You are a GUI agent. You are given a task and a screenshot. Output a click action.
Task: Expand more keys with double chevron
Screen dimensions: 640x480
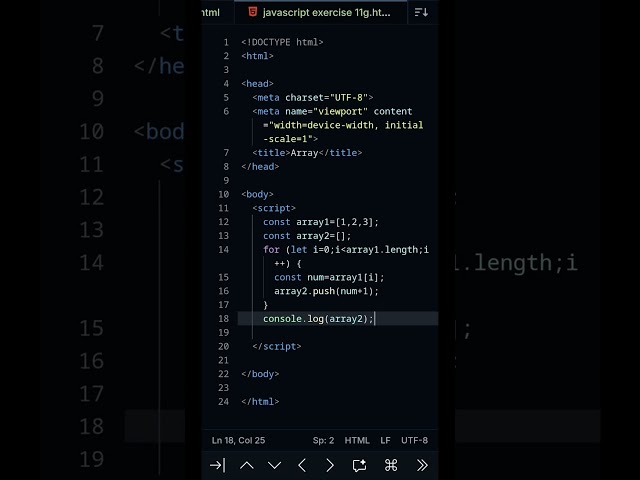coord(422,465)
